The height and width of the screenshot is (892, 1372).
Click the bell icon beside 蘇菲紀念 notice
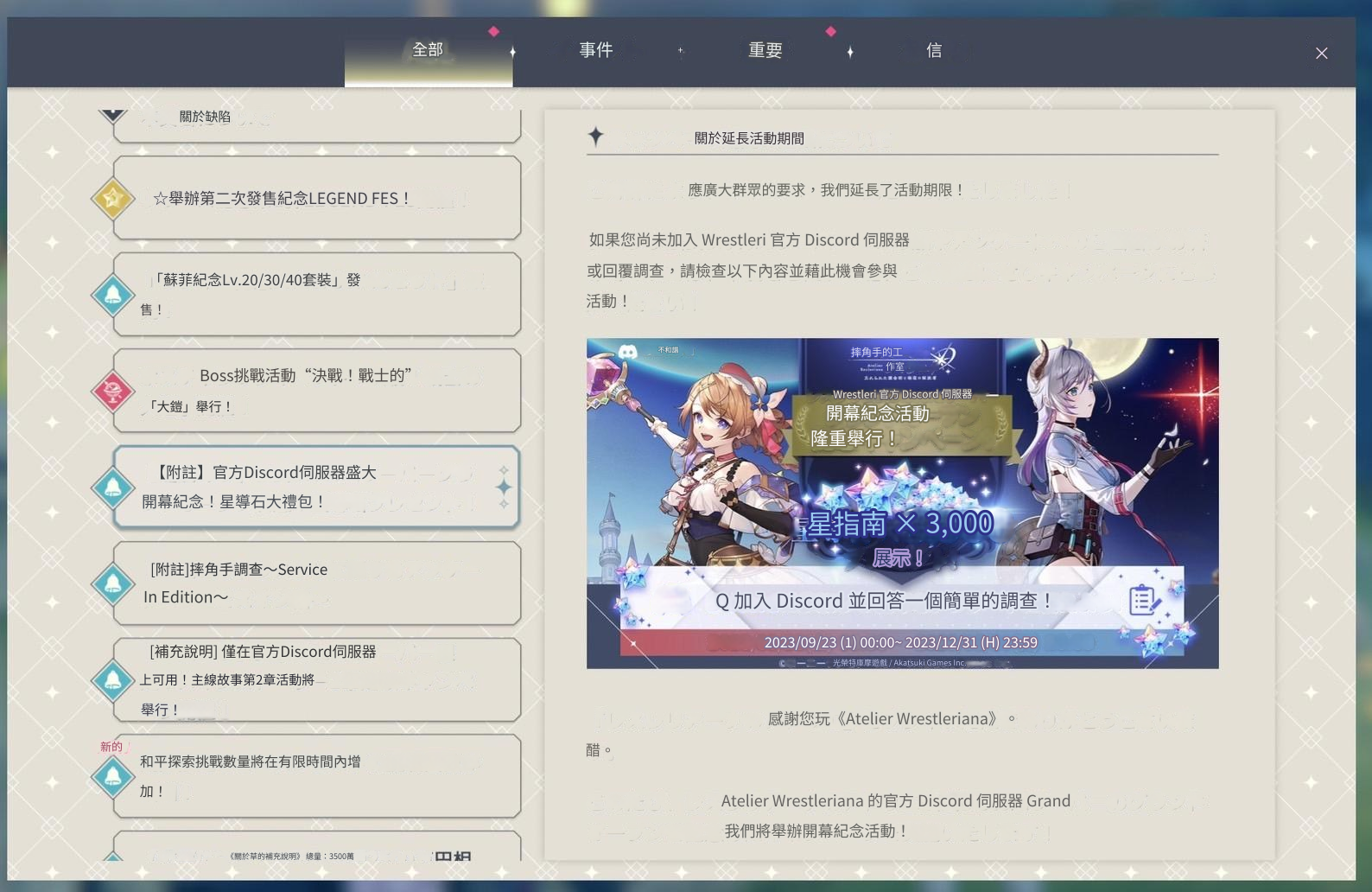pos(112,295)
